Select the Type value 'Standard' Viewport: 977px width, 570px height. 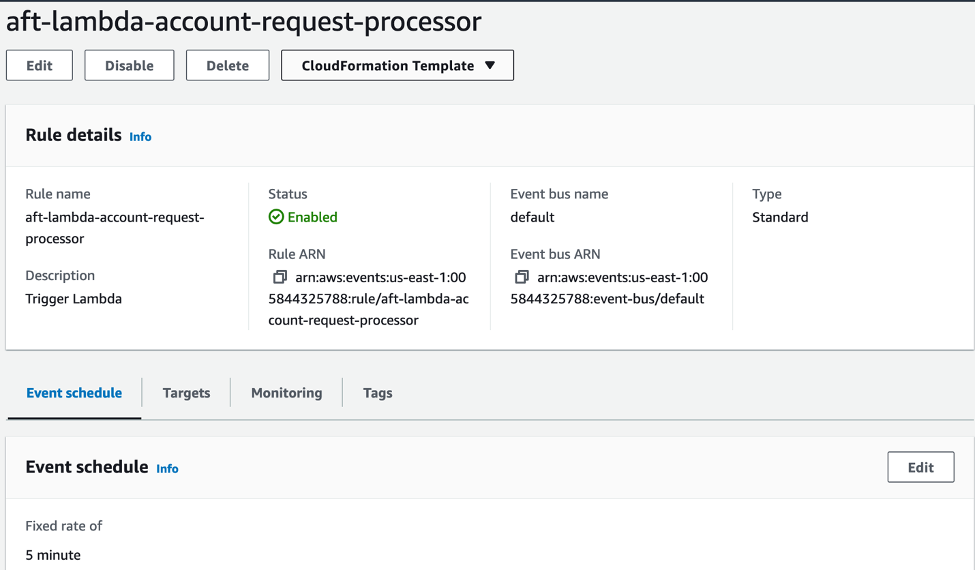[x=780, y=217]
